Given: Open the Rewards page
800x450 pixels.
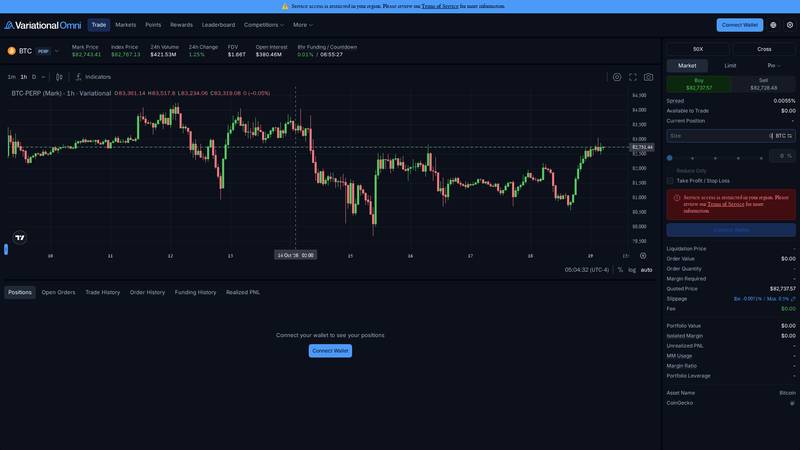Looking at the screenshot, I should coord(182,25).
